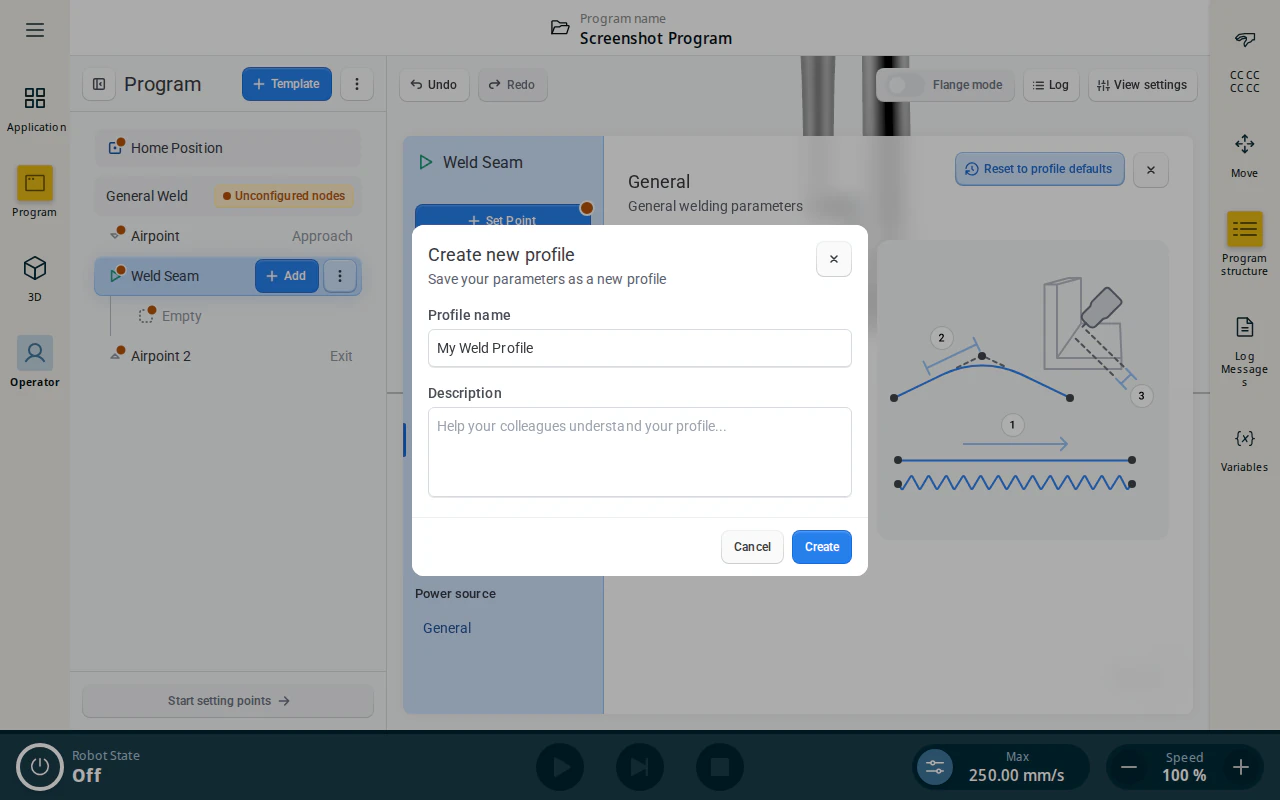Click the folder icon beside Program name

560,28
